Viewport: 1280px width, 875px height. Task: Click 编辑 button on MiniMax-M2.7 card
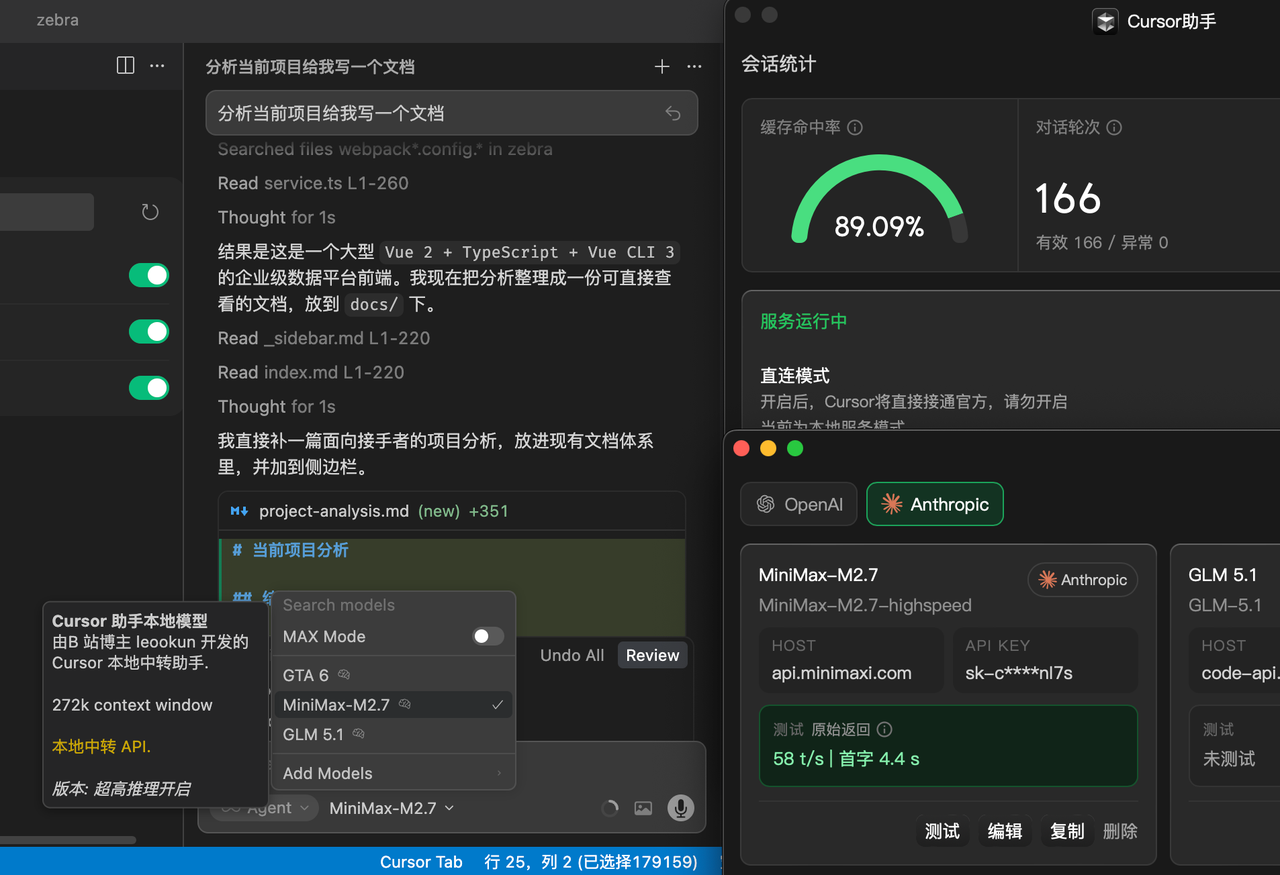click(1005, 831)
